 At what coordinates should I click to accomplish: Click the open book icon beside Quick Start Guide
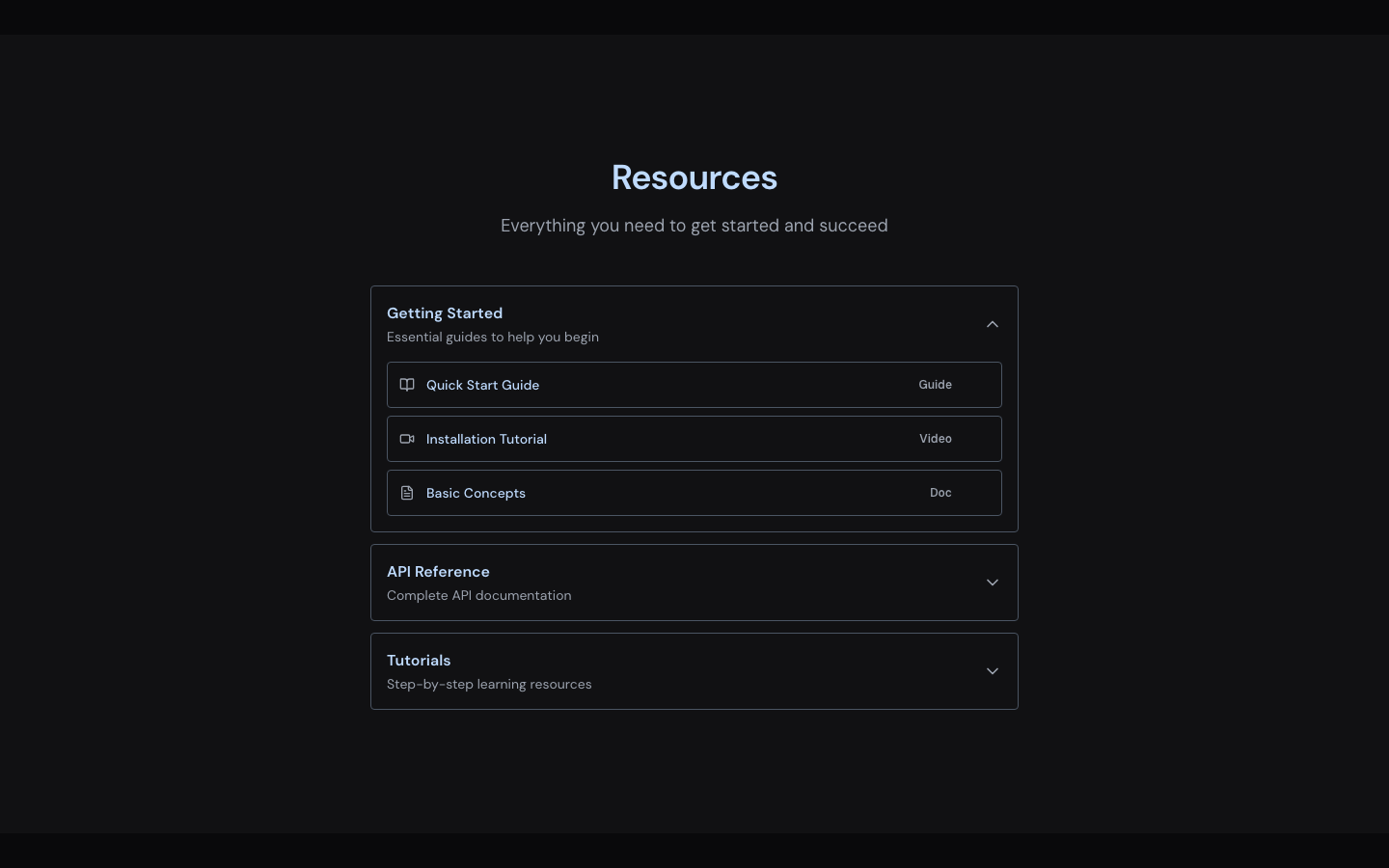(x=407, y=385)
